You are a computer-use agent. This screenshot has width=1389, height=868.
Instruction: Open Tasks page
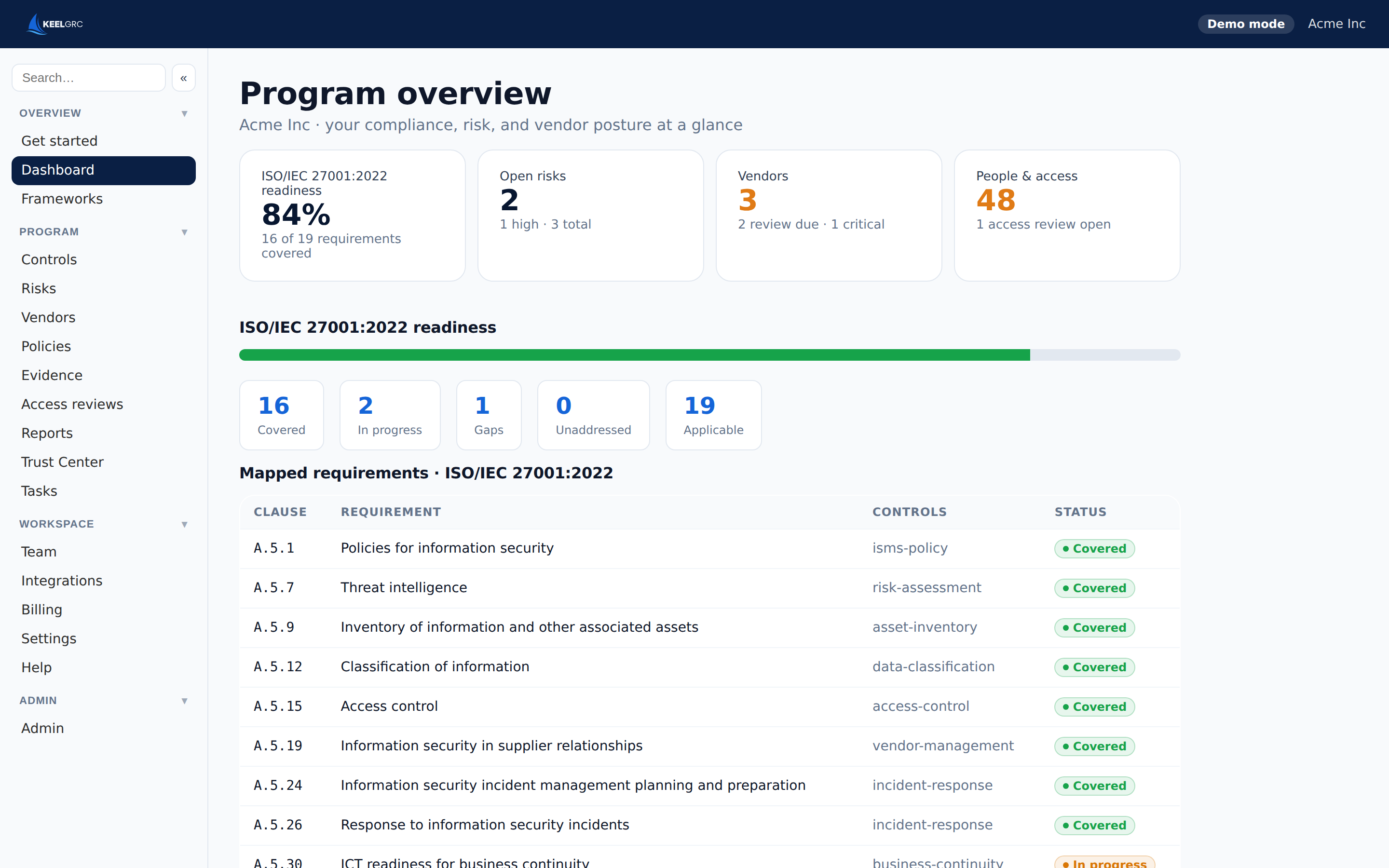(x=103, y=491)
